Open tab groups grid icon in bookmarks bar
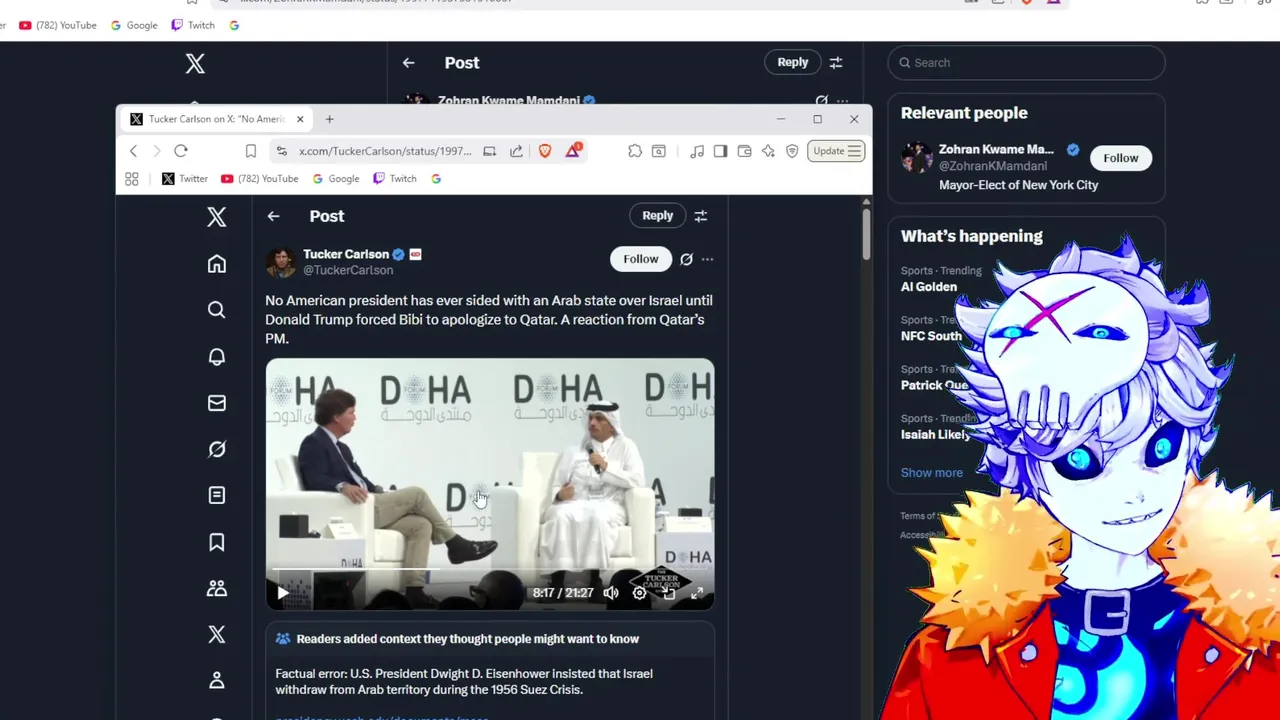This screenshot has height=720, width=1280. (x=132, y=179)
